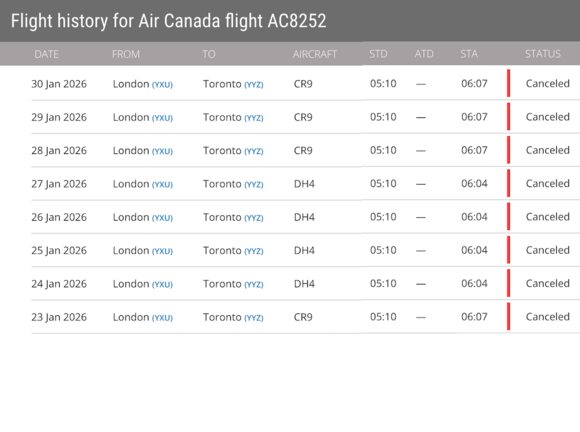Click the DH4 aircraft on 26 Jan
The height and width of the screenshot is (432, 580).
coord(304,217)
